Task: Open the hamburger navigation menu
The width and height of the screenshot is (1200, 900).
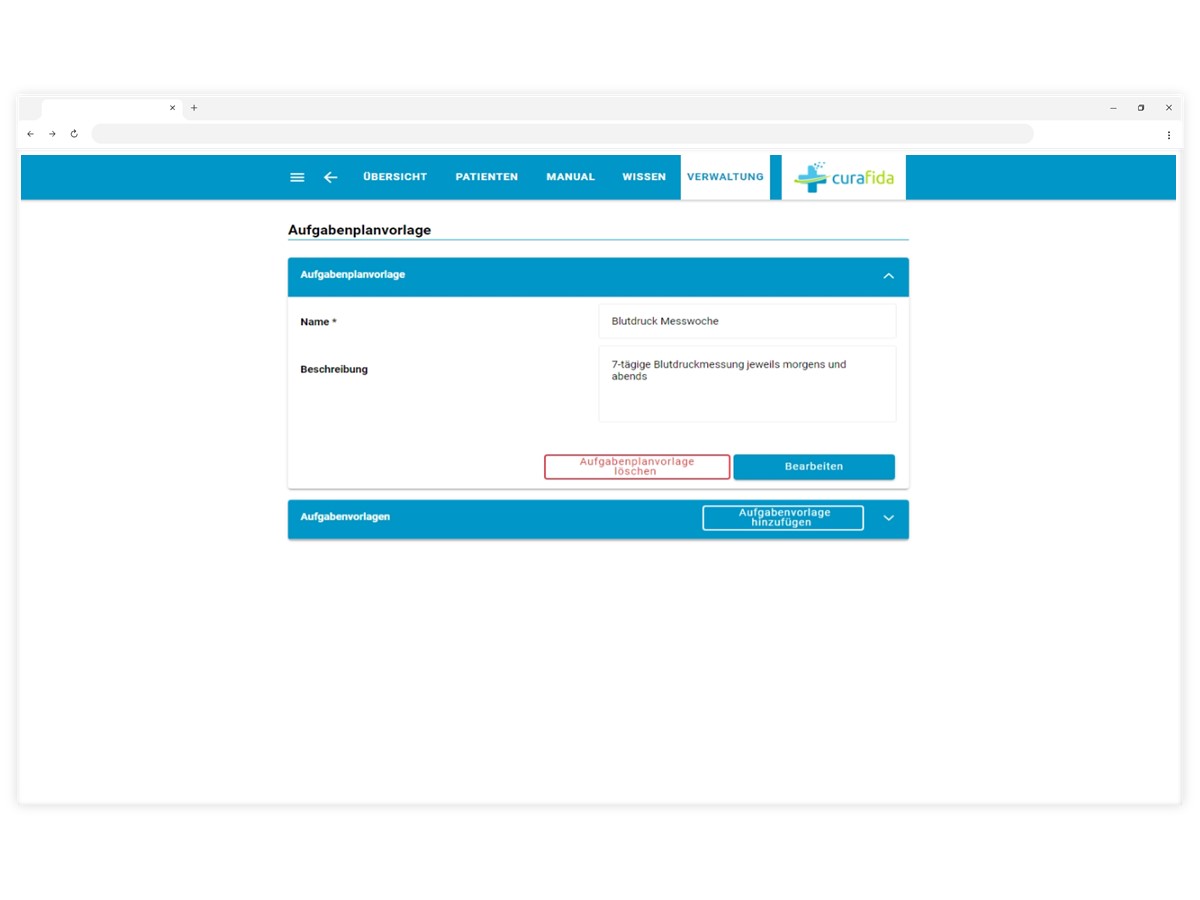Action: [x=297, y=177]
